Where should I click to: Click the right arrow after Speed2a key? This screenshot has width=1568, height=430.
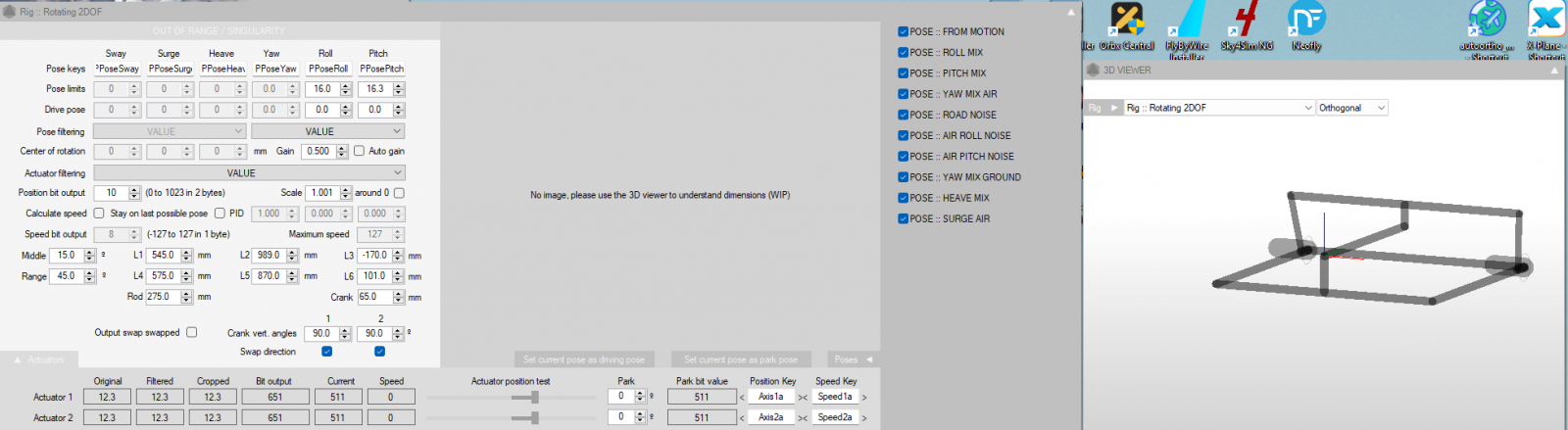(864, 417)
